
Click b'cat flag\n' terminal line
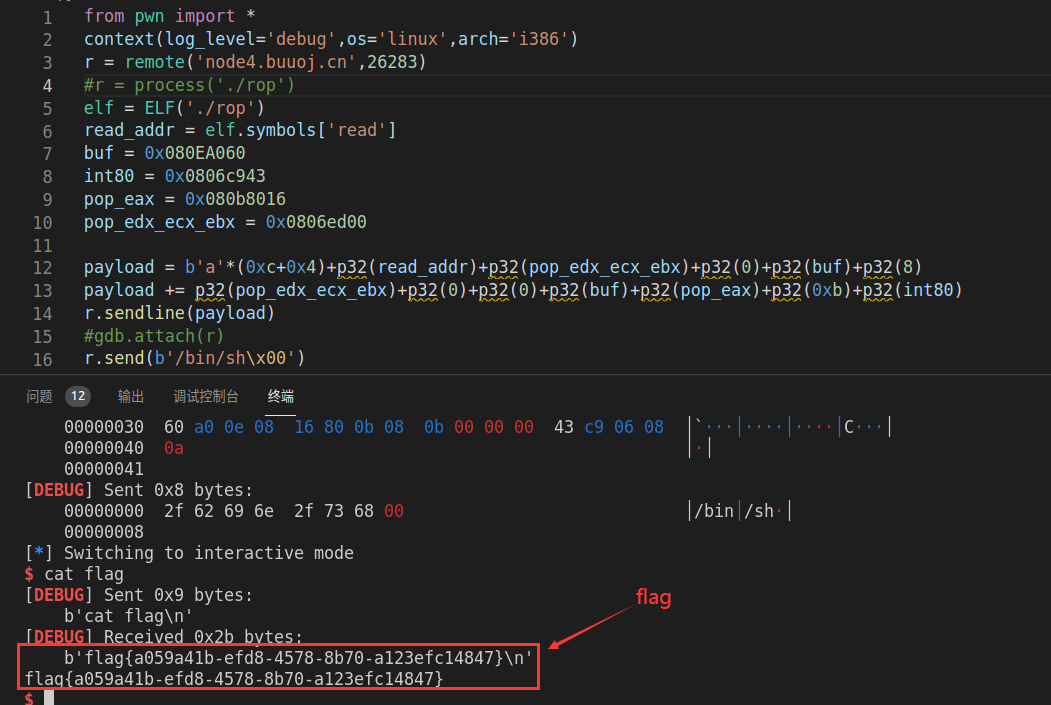pos(129,616)
